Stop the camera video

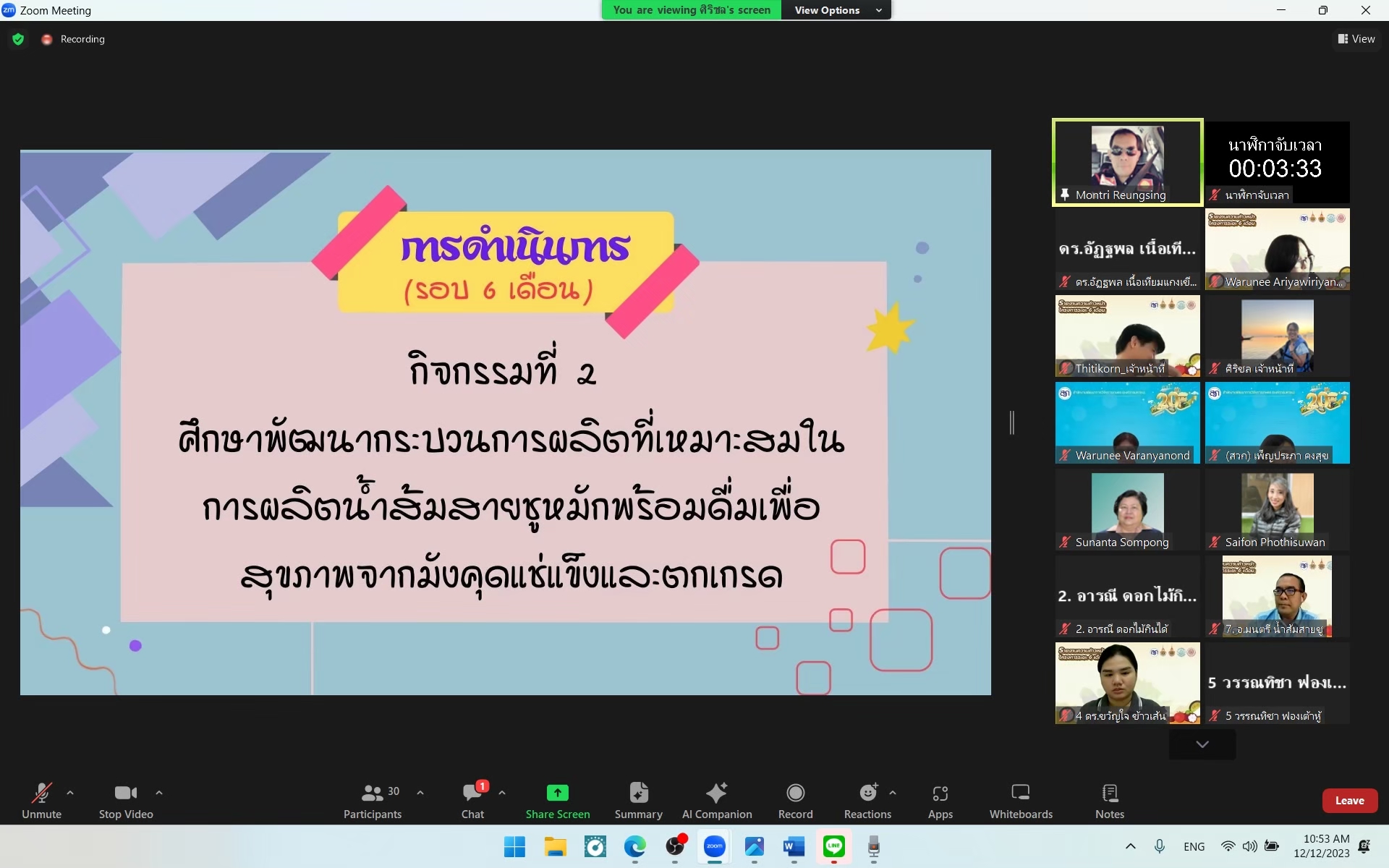click(x=126, y=801)
